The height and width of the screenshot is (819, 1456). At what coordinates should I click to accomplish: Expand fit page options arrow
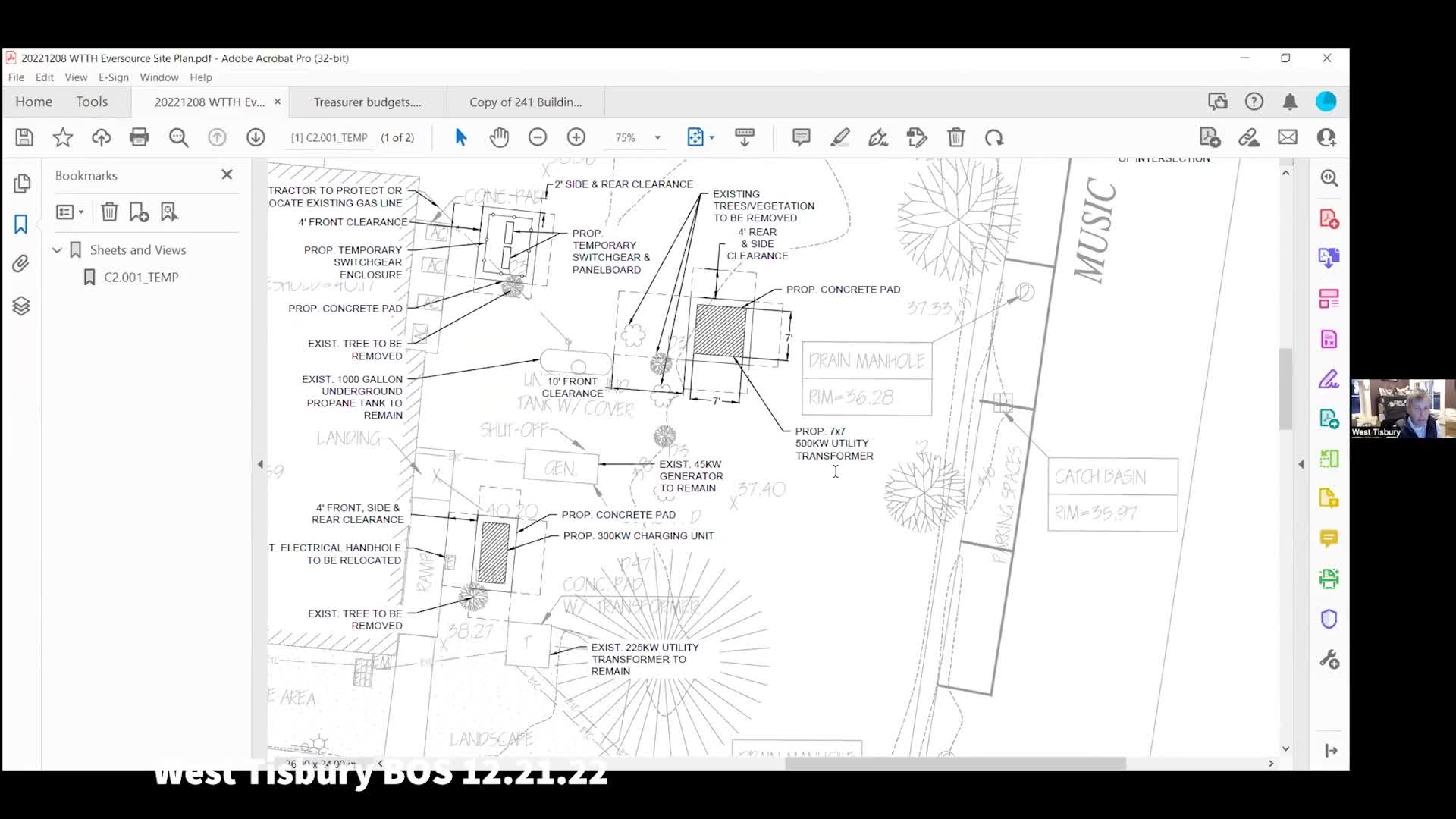click(711, 138)
